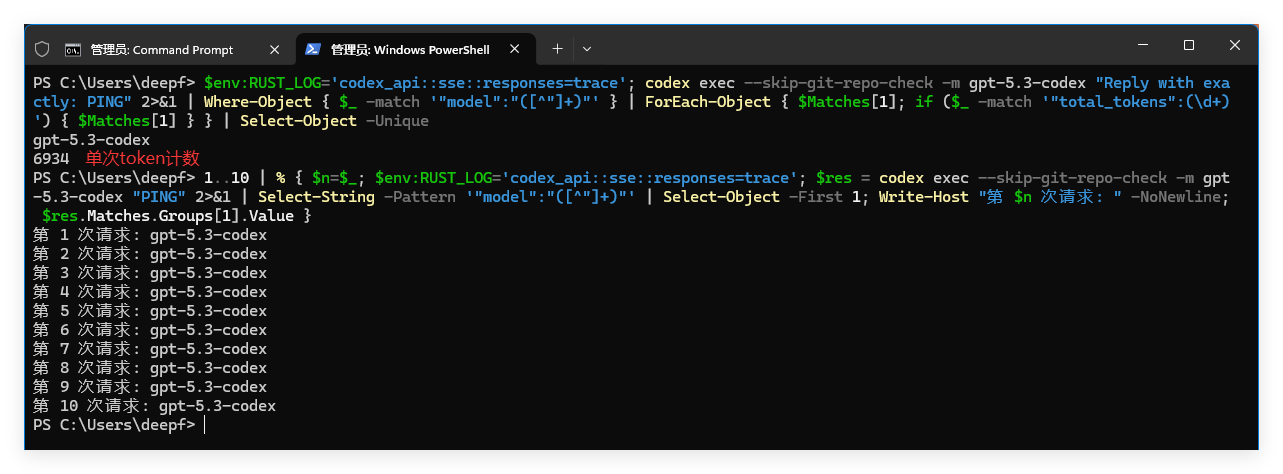
Task: Click the 'Write-Host' cmdlet text
Action: click(924, 197)
